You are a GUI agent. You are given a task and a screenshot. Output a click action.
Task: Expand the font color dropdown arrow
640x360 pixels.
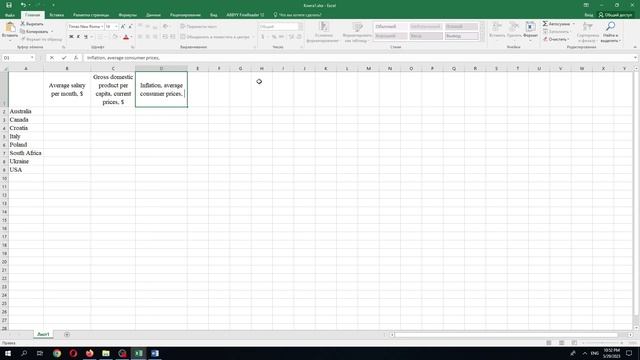coord(131,37)
